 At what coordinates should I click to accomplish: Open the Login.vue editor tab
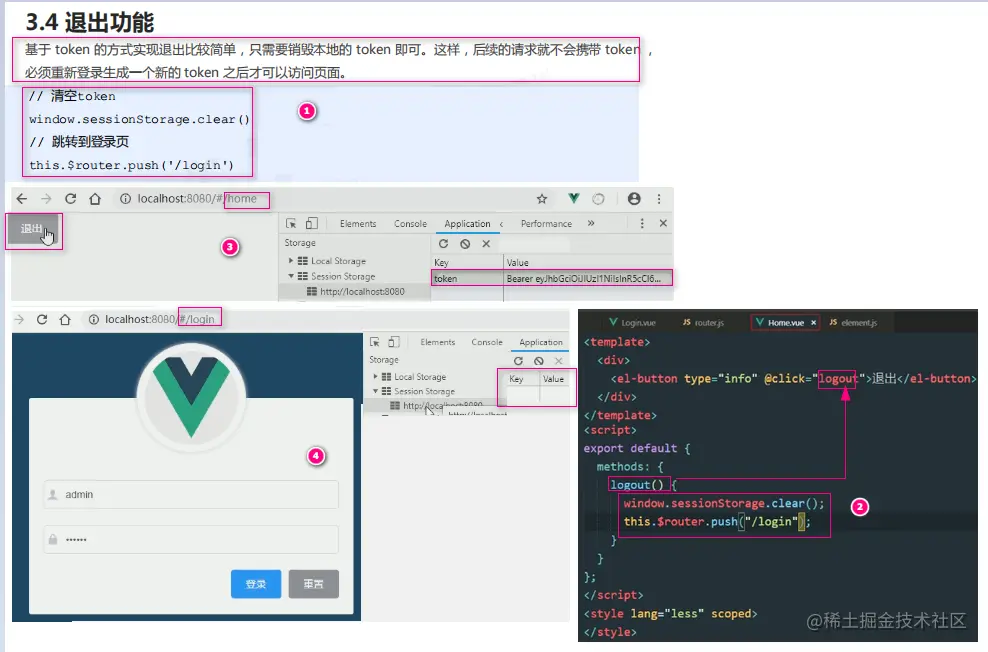632,323
